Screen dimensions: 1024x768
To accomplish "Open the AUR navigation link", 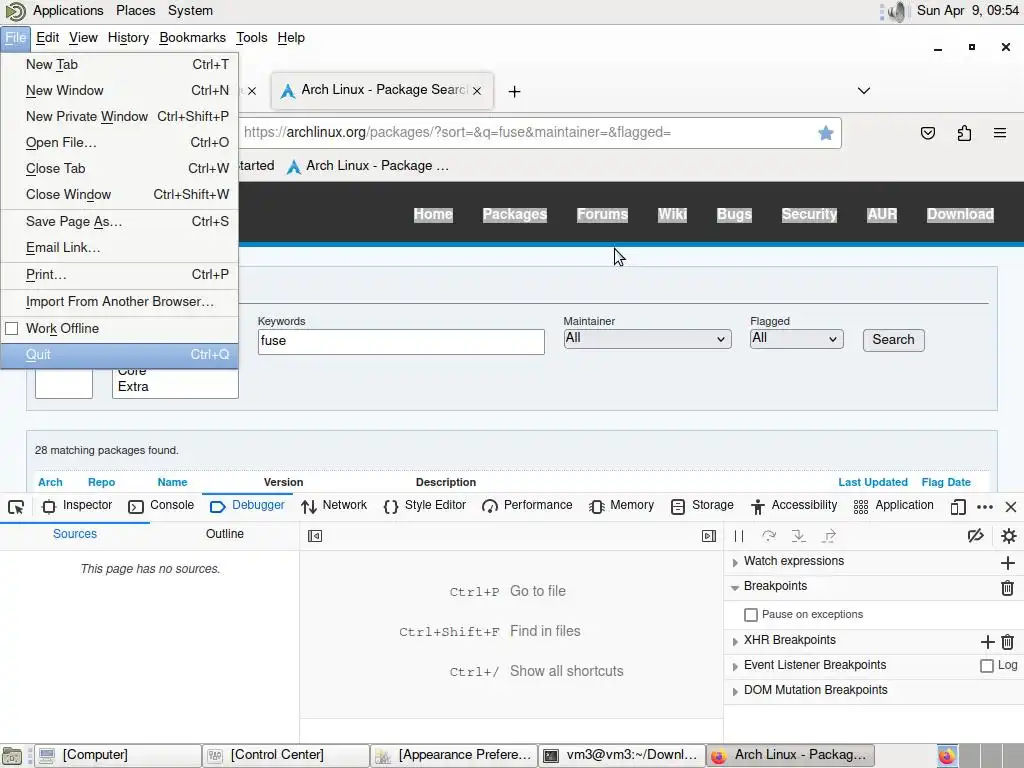I will (x=882, y=215).
